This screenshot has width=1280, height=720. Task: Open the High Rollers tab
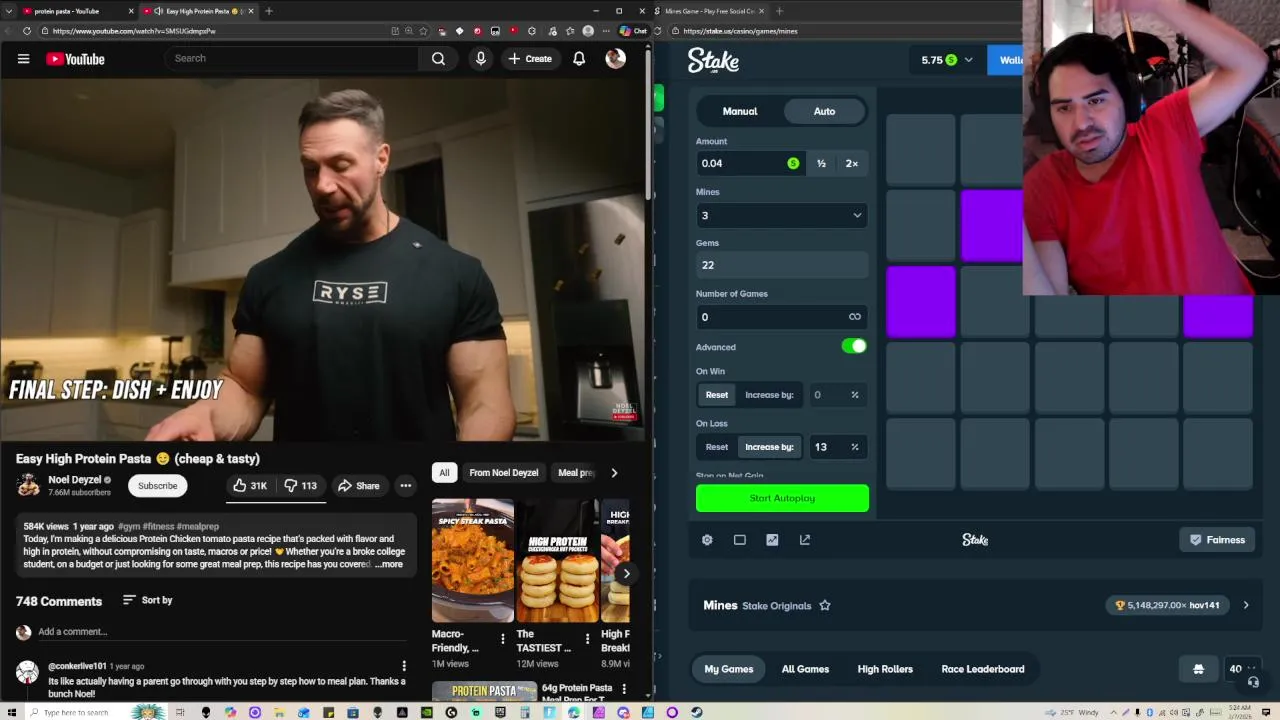[885, 669]
